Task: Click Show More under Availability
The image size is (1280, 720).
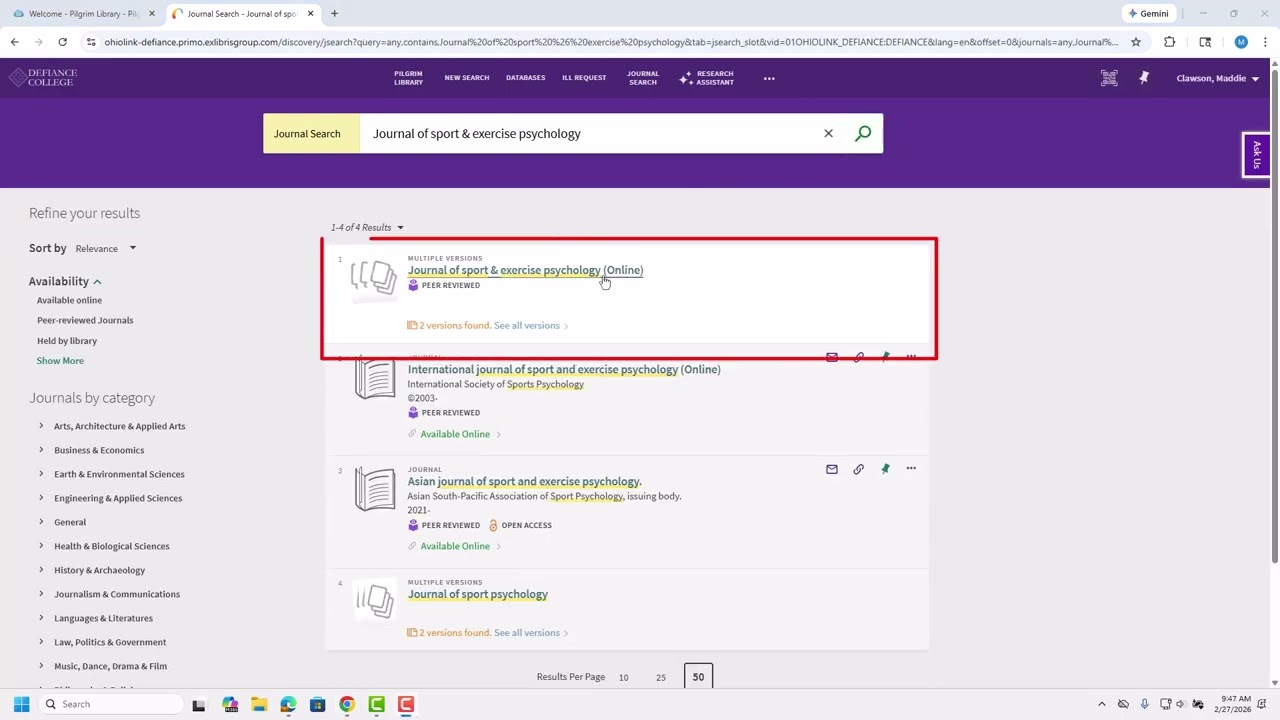Action: click(x=60, y=361)
